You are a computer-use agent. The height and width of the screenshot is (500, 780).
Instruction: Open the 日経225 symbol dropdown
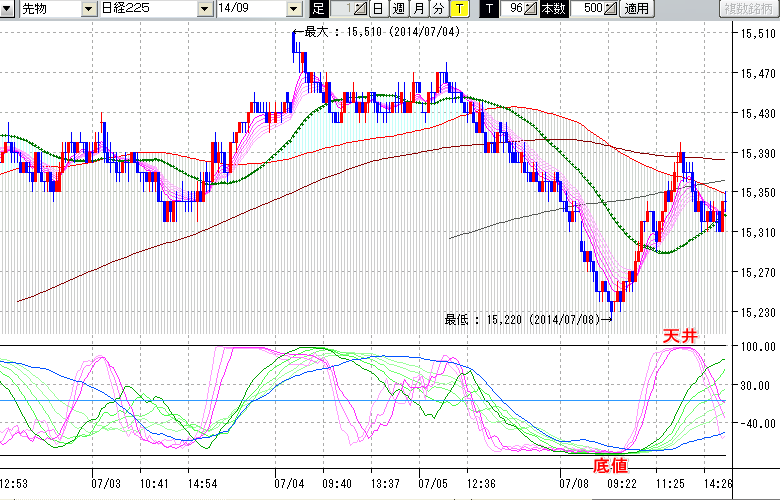pyautogui.click(x=204, y=9)
